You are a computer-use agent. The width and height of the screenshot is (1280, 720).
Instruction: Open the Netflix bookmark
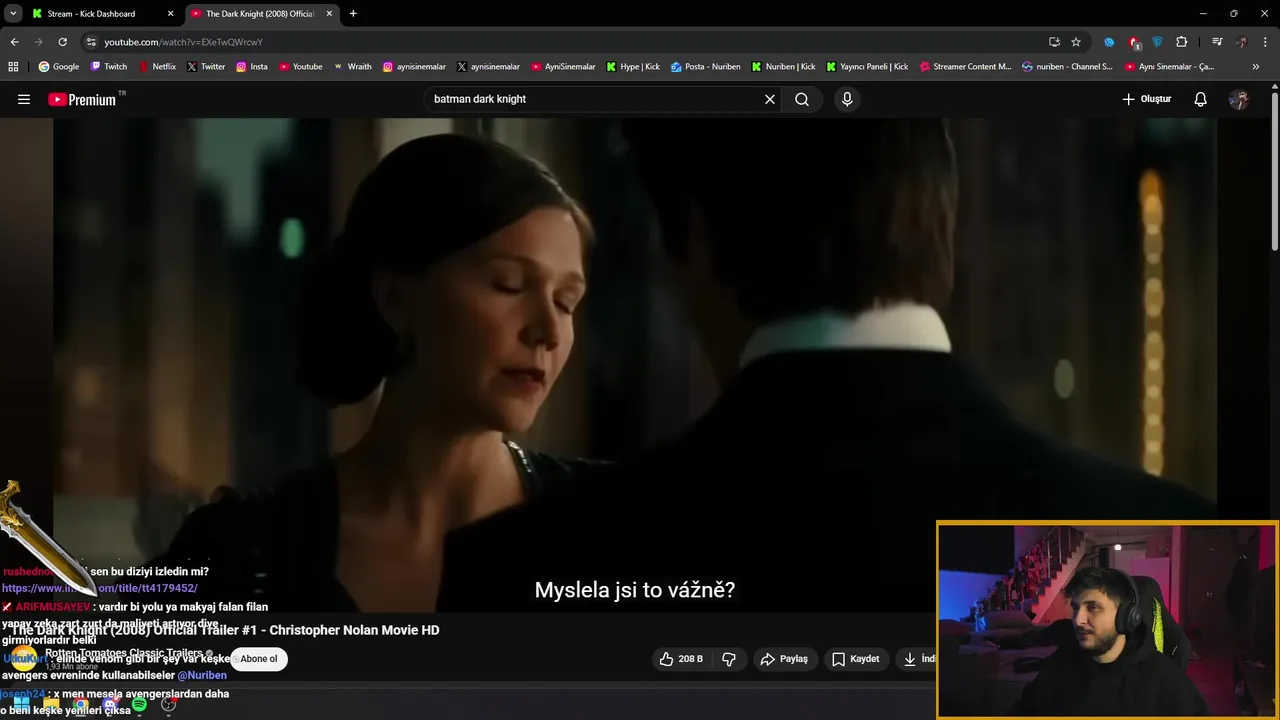click(157, 67)
